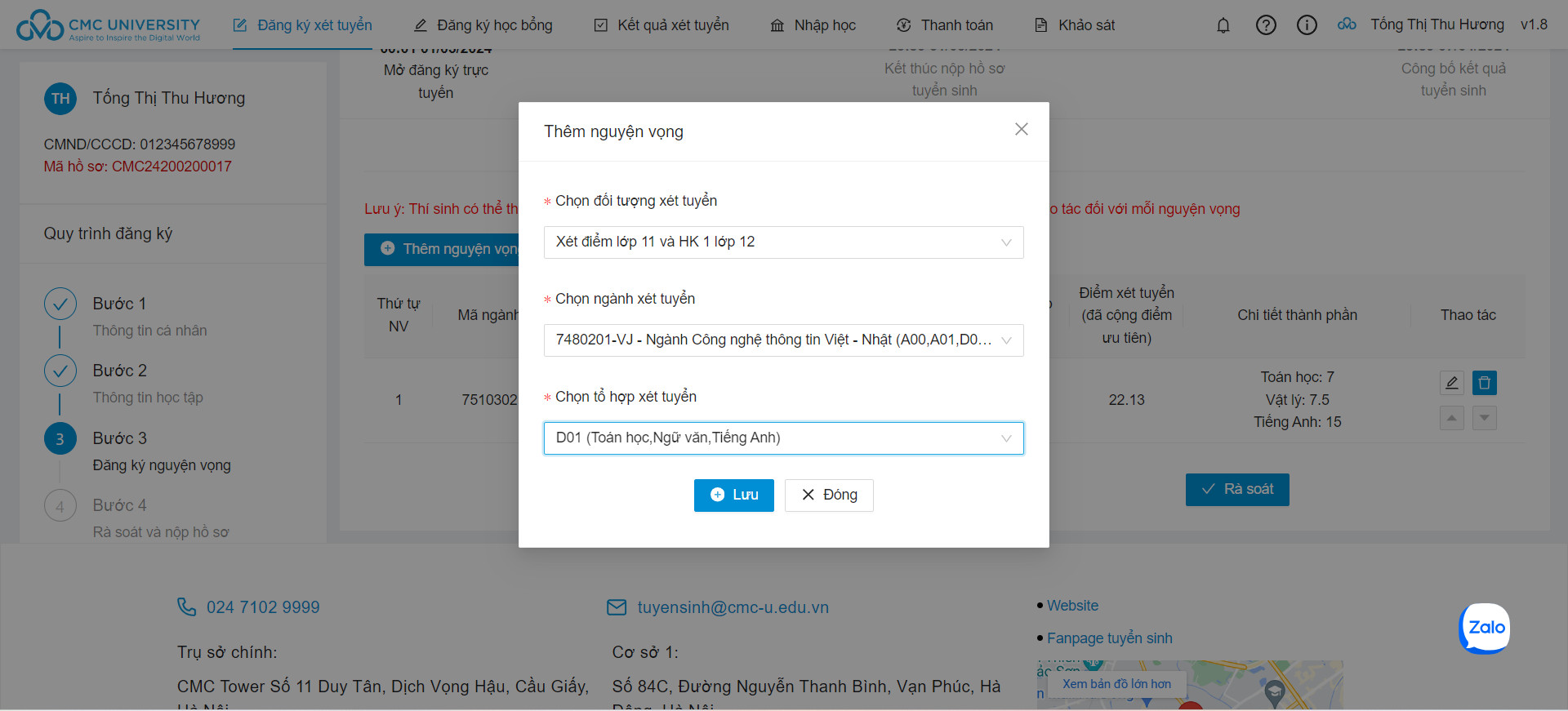Open the CMC University logo home link
1568x711 pixels.
tap(108, 25)
